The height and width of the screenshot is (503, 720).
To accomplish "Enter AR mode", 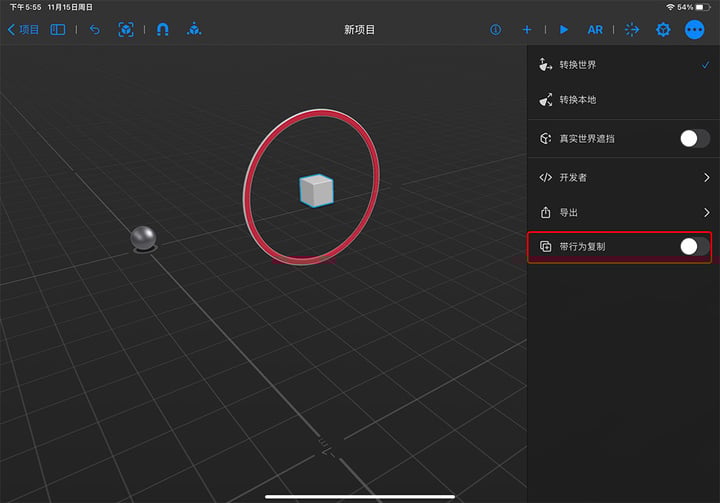I will tap(595, 30).
